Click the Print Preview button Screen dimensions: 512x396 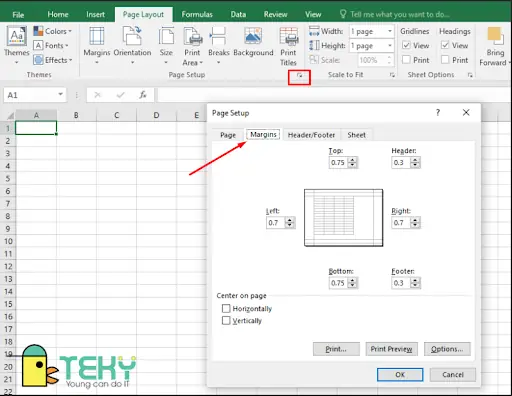coord(391,349)
